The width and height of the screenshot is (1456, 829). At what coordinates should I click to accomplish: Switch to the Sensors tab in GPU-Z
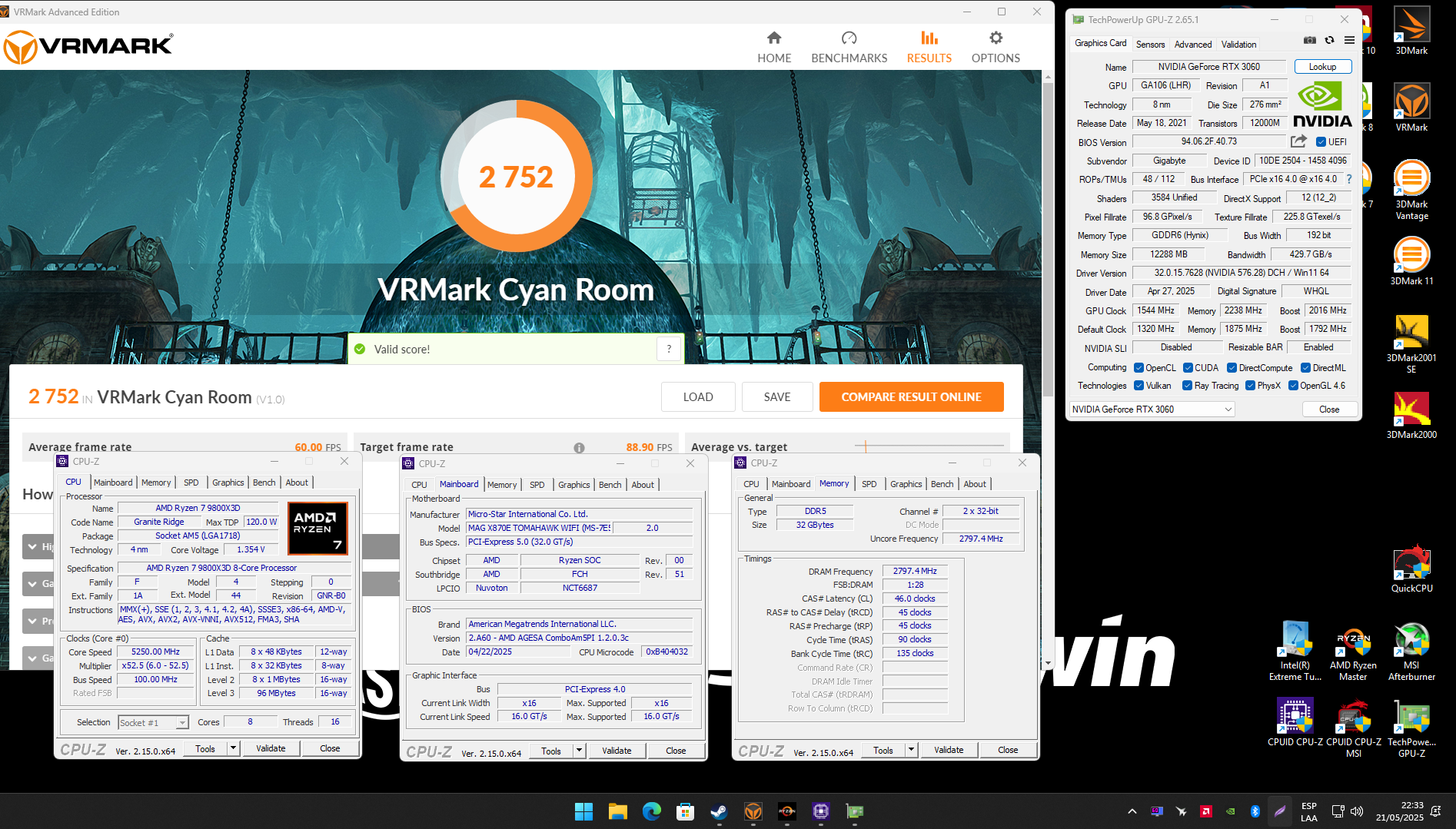pos(1150,45)
